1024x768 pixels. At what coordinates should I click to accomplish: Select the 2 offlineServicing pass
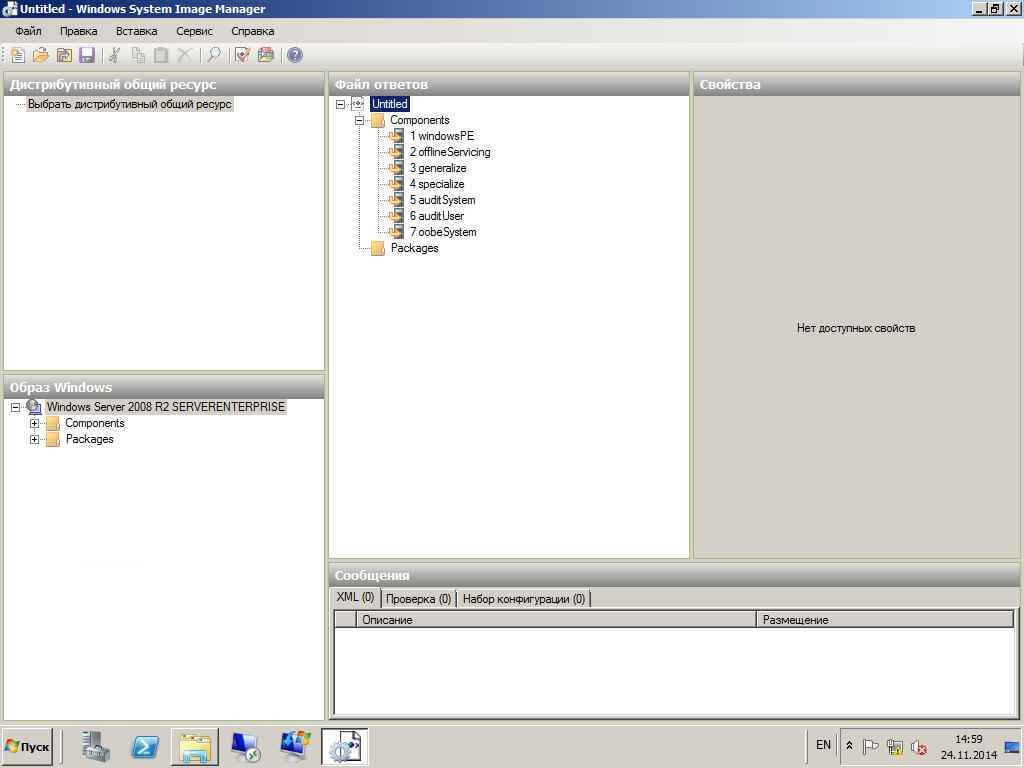click(450, 152)
